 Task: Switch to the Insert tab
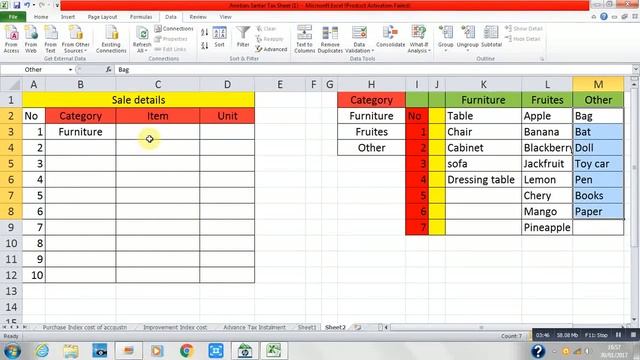coord(68,17)
